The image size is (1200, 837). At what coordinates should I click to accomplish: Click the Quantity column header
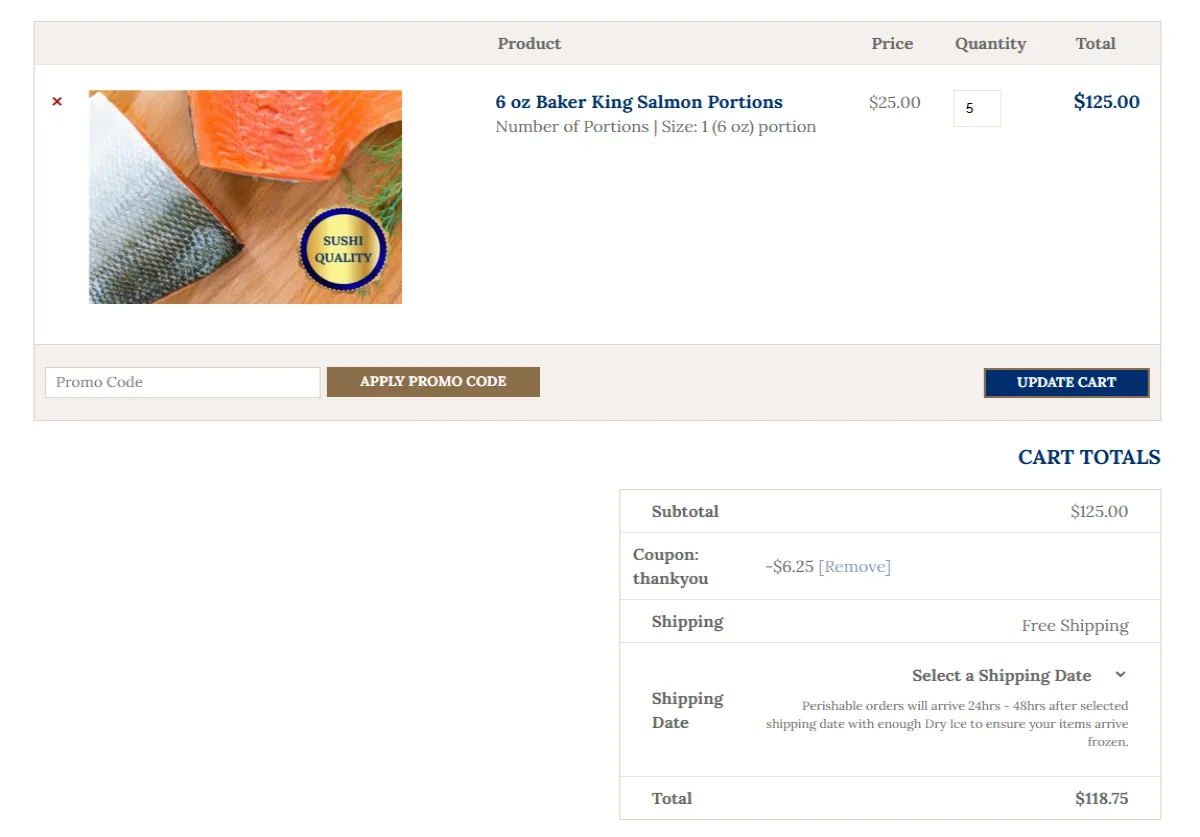click(x=990, y=43)
